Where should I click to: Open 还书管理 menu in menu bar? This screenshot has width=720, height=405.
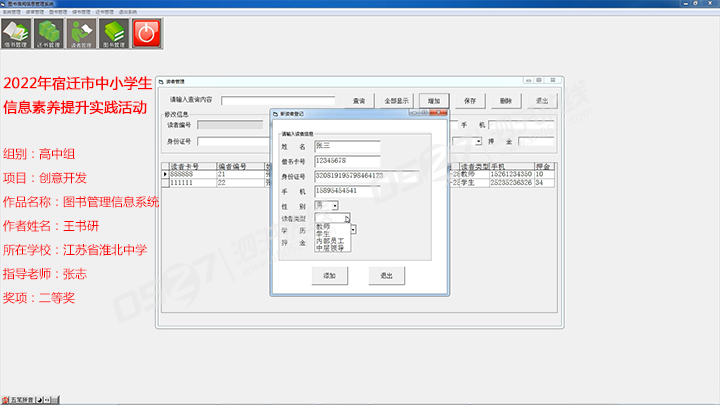[104, 12]
